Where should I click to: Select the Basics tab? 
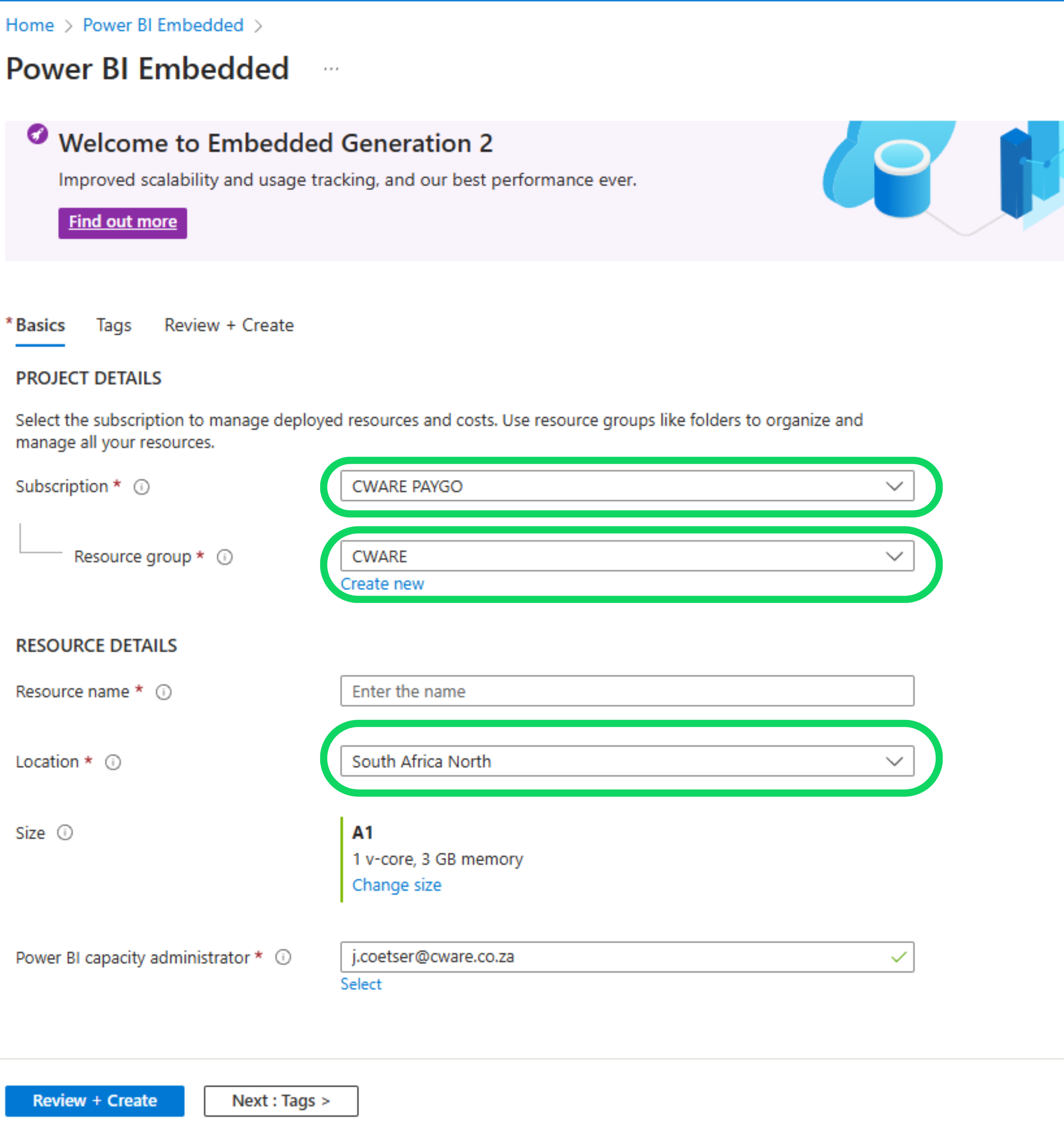click(x=40, y=325)
